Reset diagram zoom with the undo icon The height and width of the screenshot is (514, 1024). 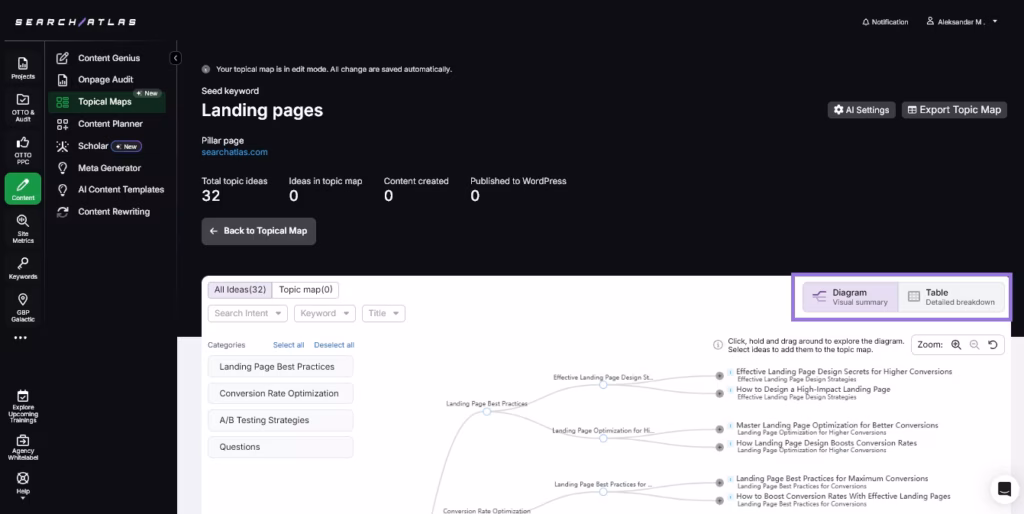992,345
